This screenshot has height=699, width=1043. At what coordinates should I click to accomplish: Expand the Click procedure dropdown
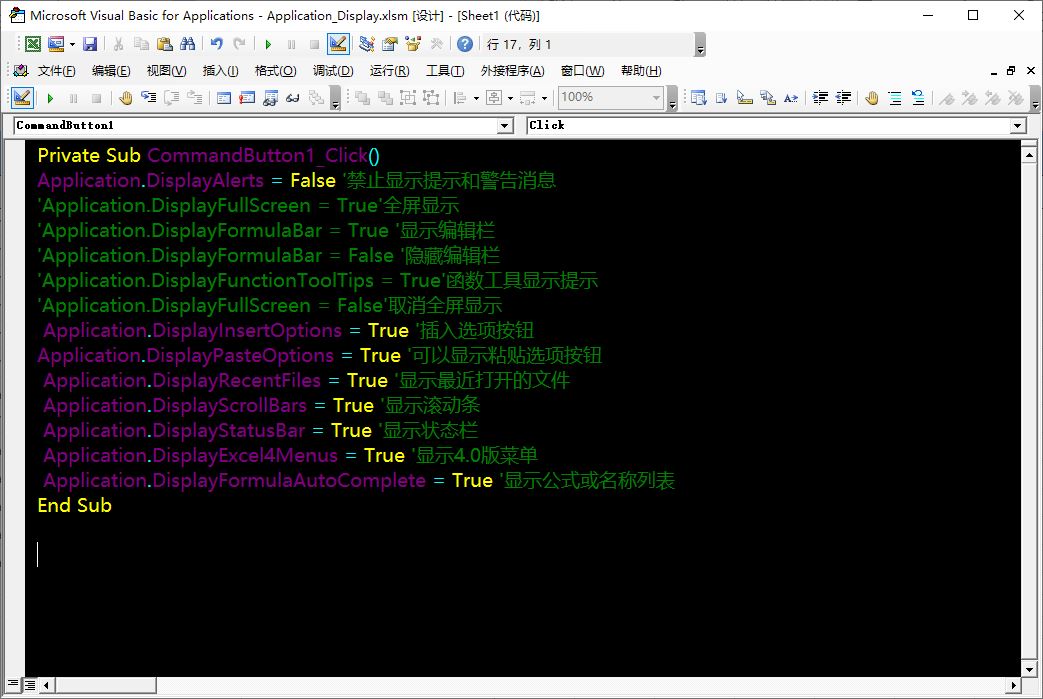tap(1018, 125)
